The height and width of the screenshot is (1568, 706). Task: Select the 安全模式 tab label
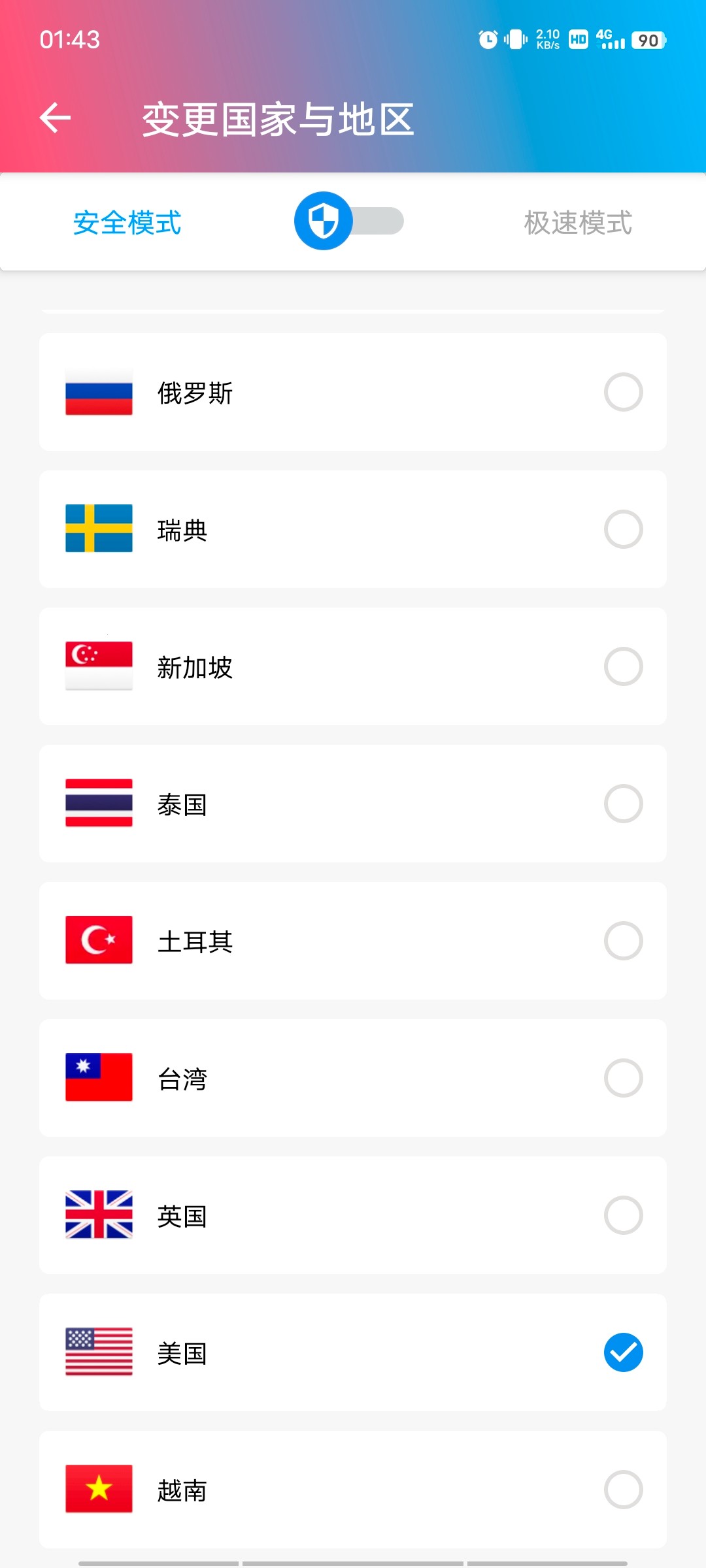[127, 223]
